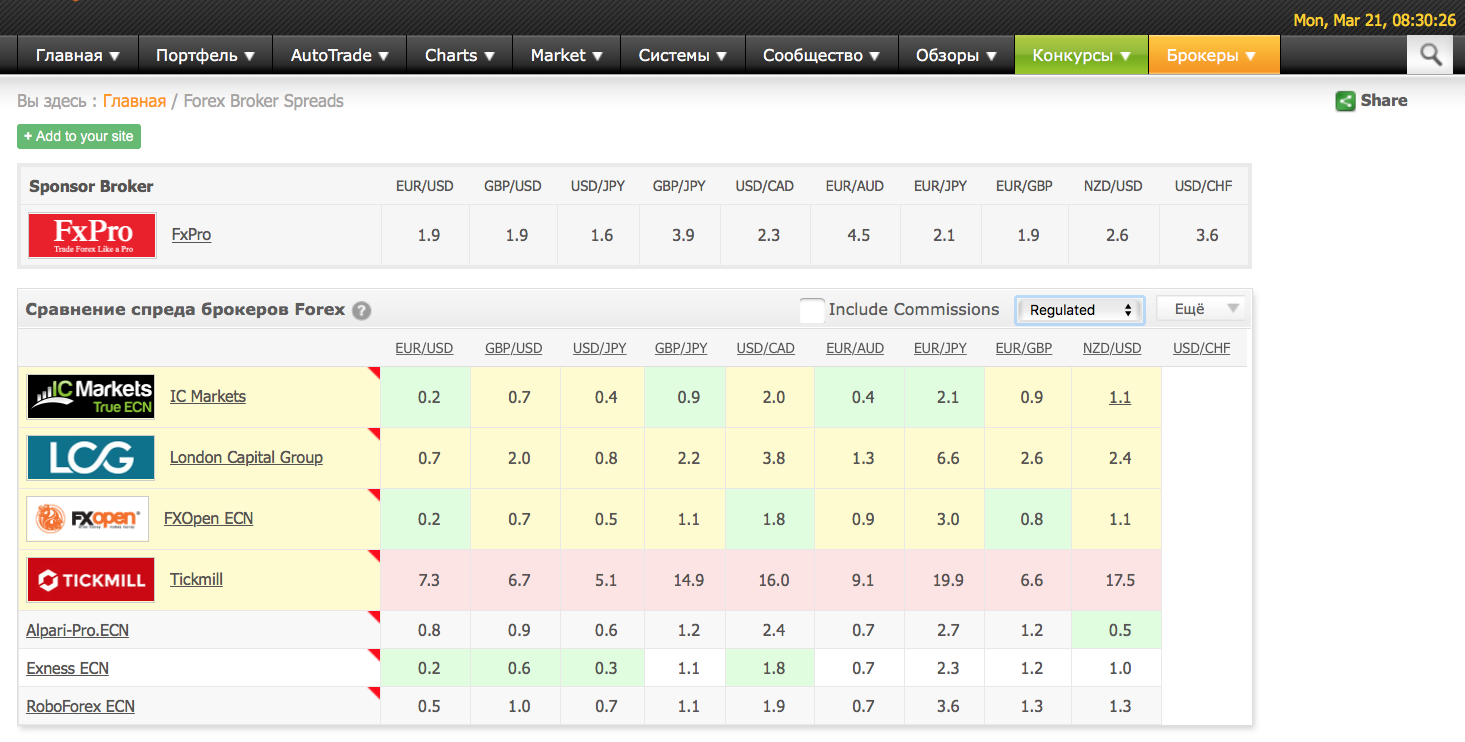This screenshot has height=742, width=1465.
Task: Open the RoboForex ECN link
Action: tap(80, 706)
